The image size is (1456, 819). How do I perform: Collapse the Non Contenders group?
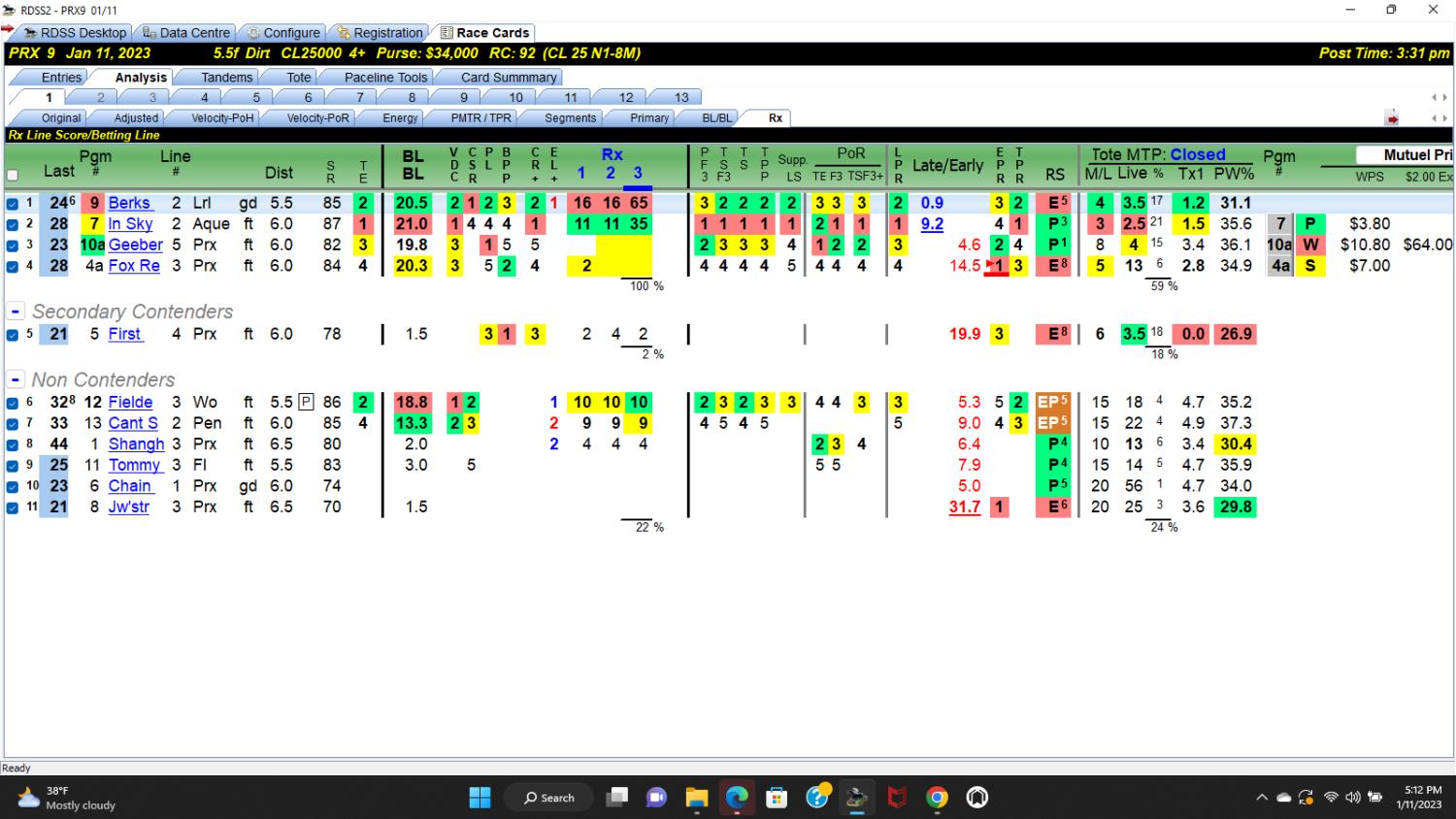(16, 379)
